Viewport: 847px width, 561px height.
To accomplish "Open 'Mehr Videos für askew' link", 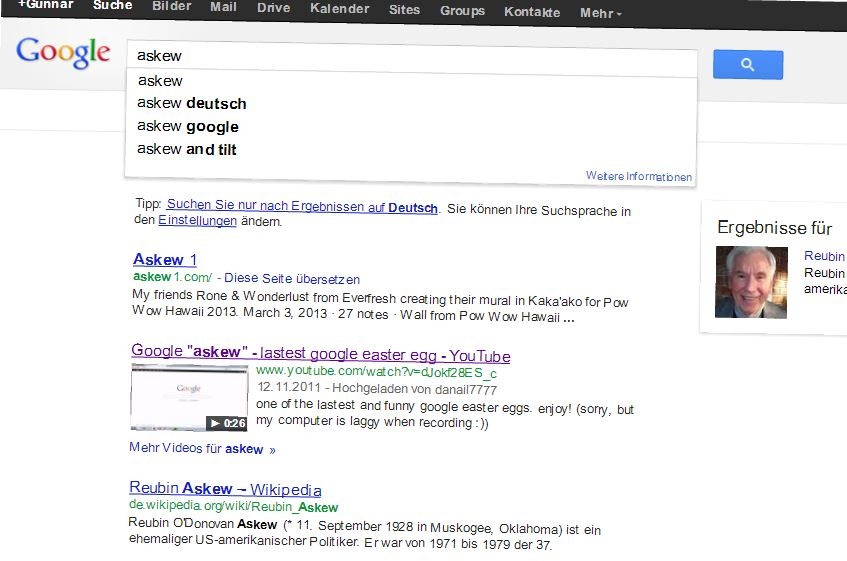I will pyautogui.click(x=202, y=448).
